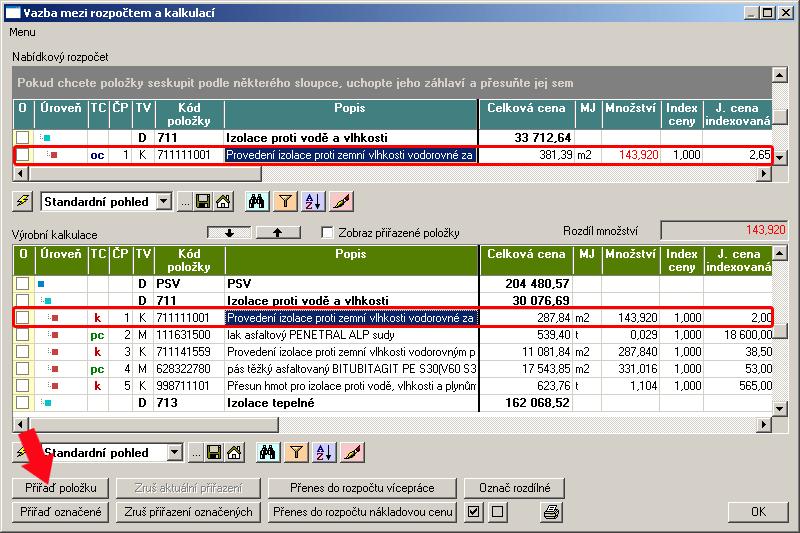Click lower grid horizontal scrollbar thumb

(x=154, y=424)
